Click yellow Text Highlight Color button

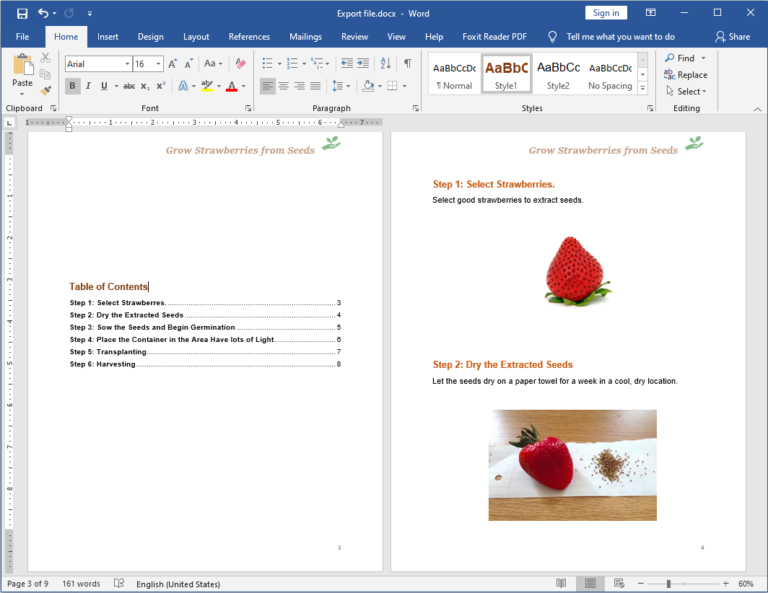[x=207, y=86]
